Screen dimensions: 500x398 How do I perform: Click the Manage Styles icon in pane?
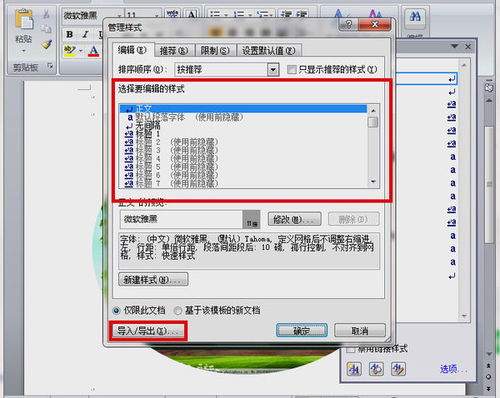click(398, 369)
